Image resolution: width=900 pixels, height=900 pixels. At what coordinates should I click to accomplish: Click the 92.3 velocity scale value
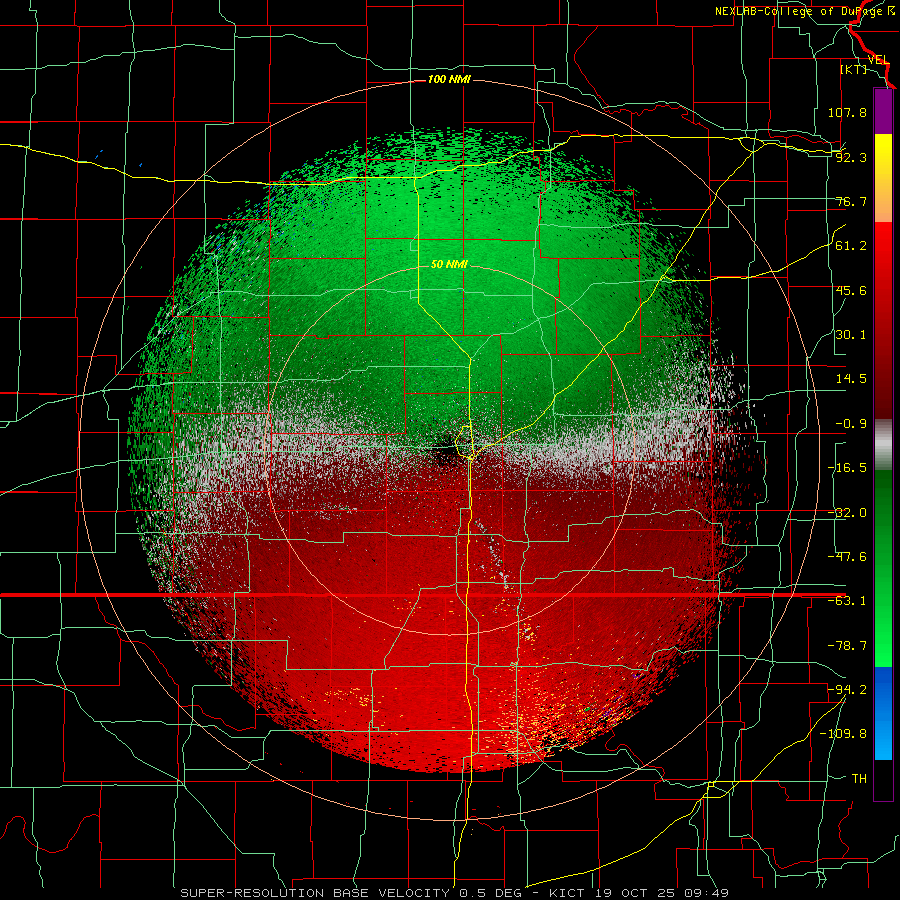pos(851,157)
